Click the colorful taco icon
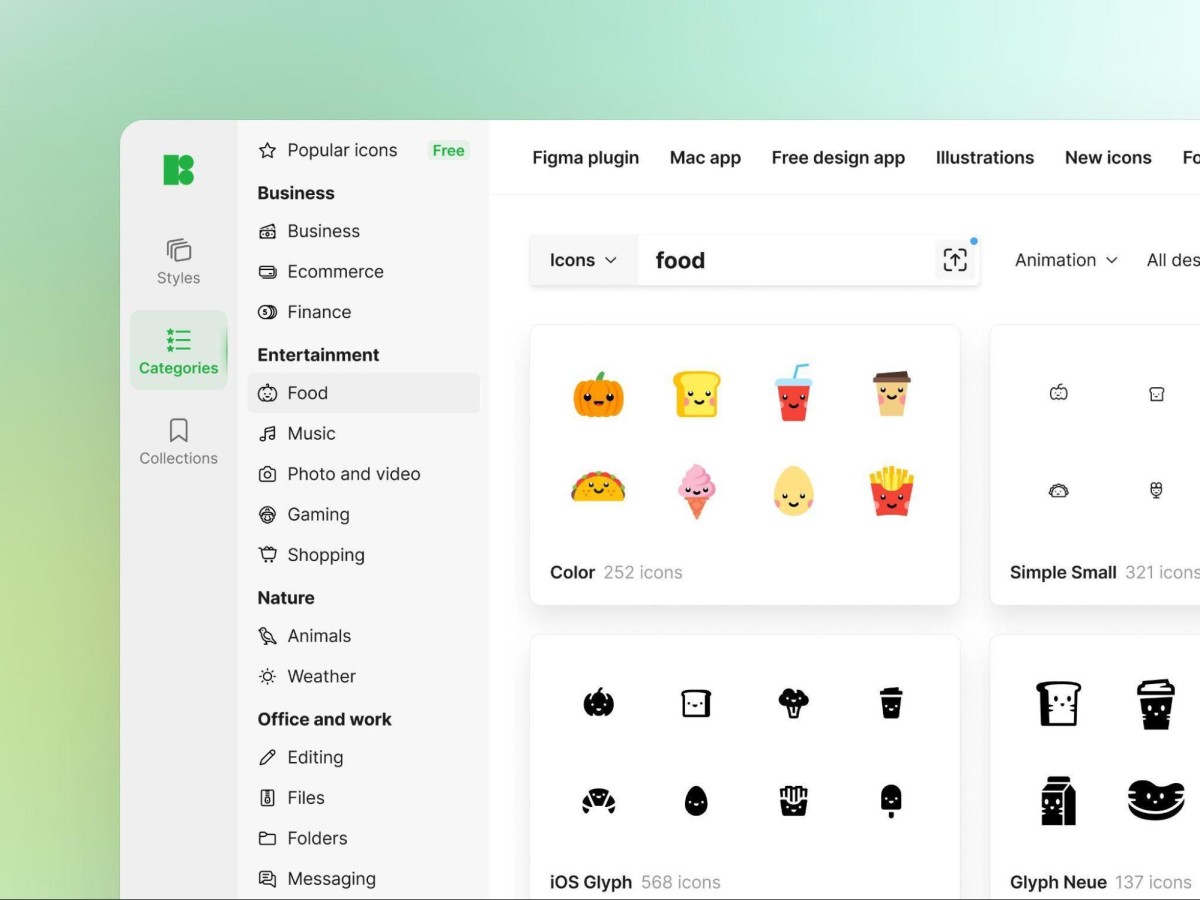The image size is (1200, 900). (598, 488)
